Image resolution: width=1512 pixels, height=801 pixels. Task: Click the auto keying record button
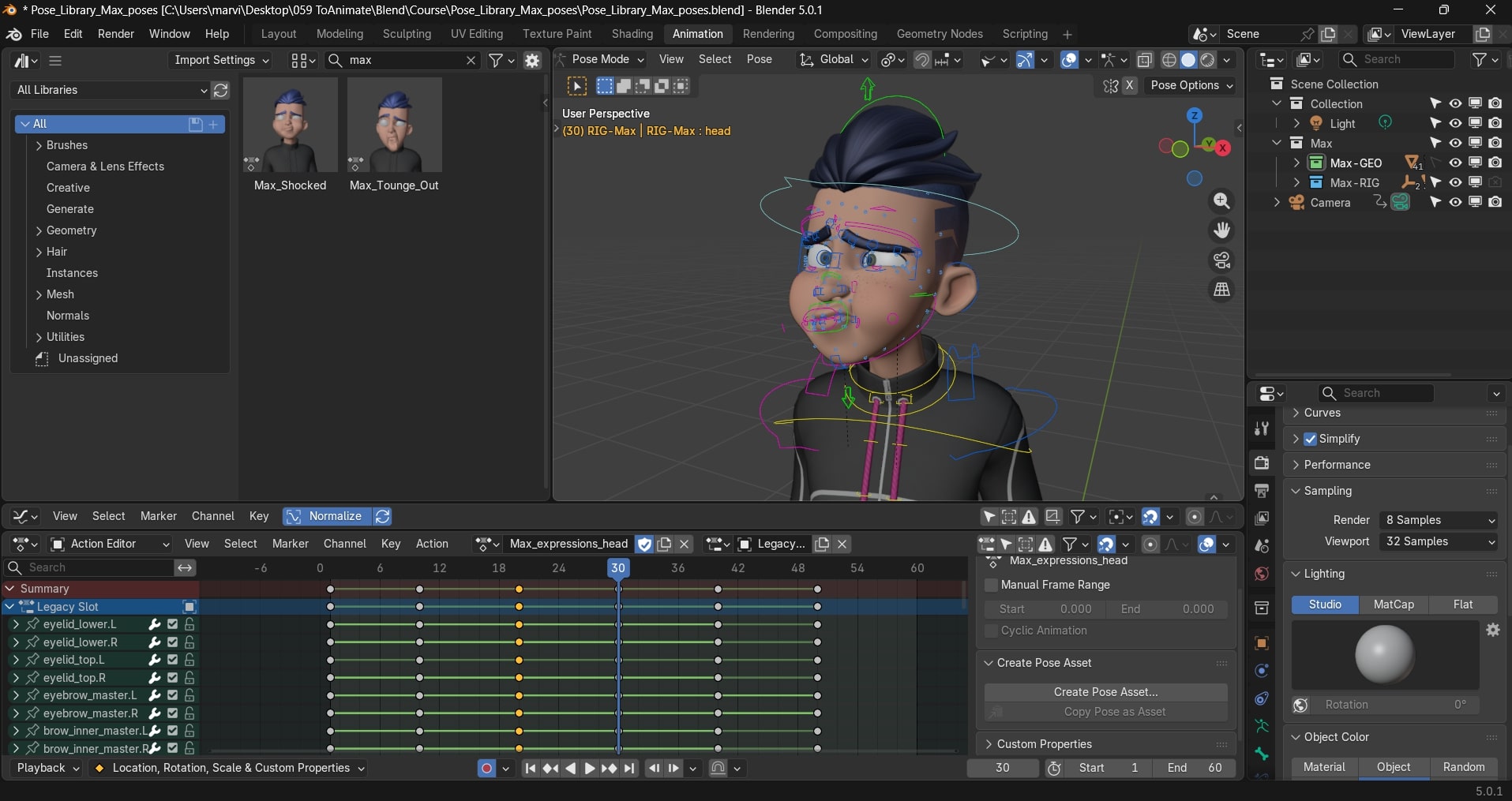click(x=486, y=768)
